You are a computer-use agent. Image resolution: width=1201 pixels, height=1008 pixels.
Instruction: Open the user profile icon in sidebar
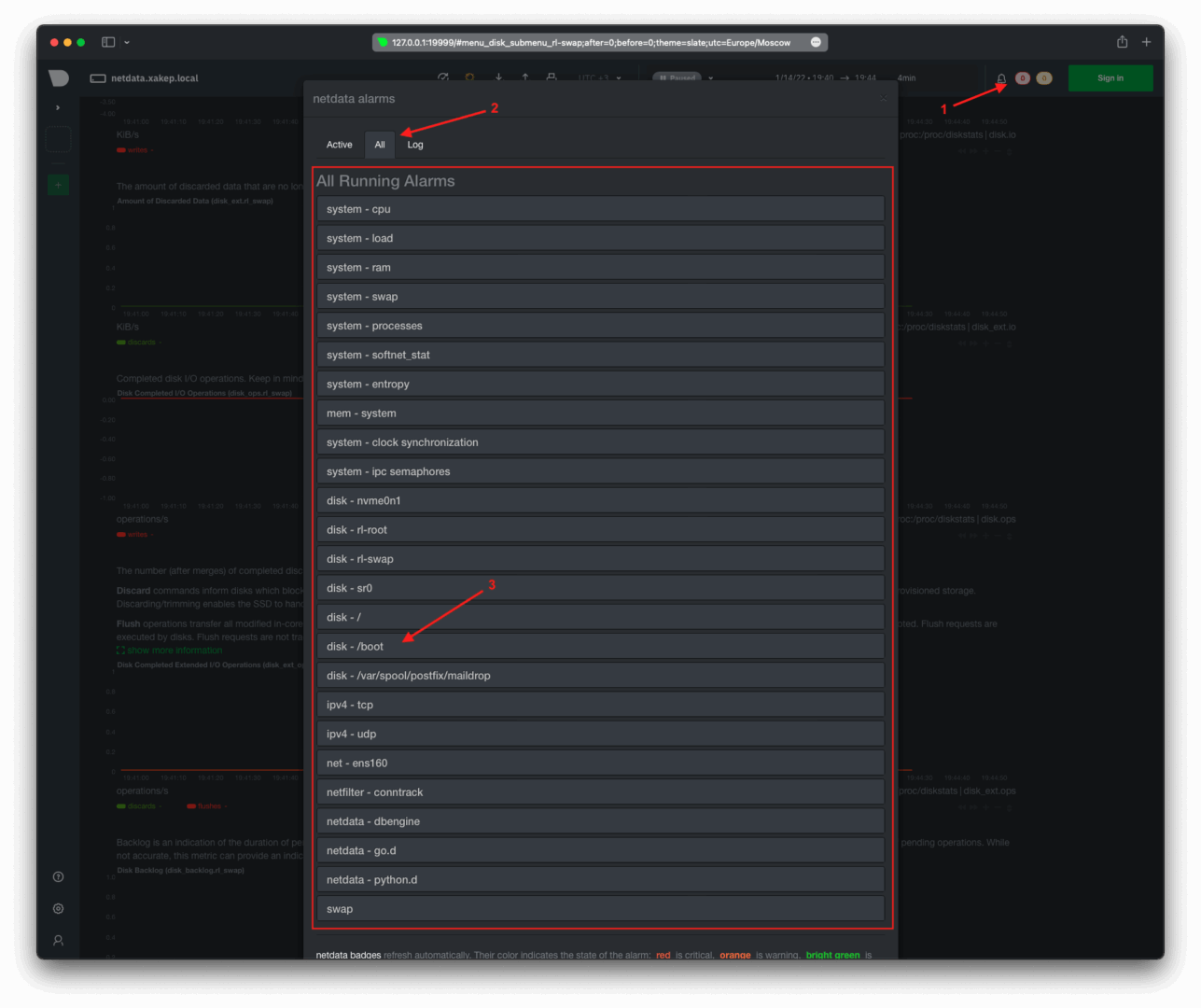58,941
